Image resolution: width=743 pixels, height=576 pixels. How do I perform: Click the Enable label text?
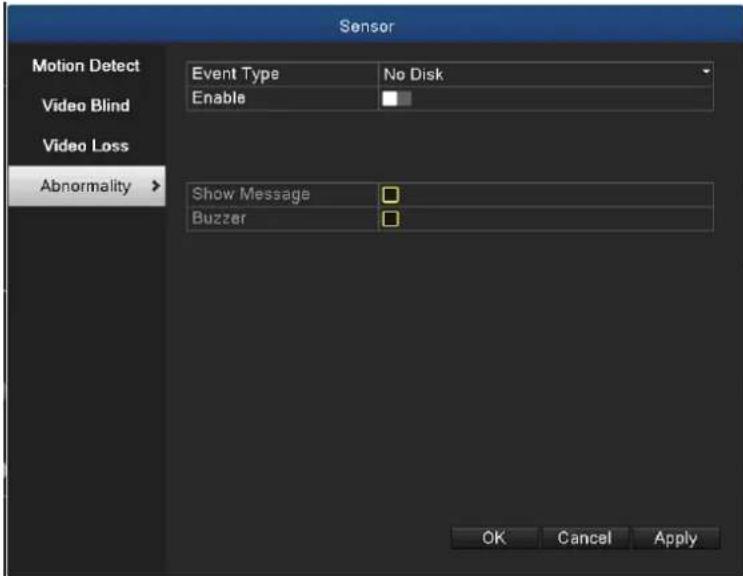[218, 98]
